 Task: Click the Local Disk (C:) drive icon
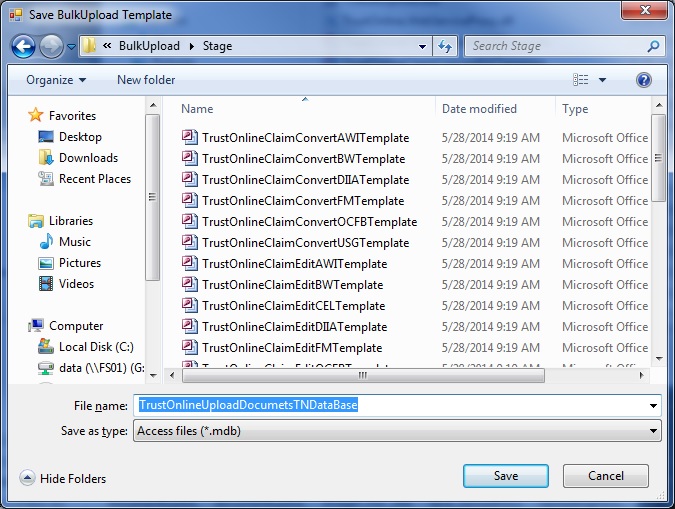(46, 347)
